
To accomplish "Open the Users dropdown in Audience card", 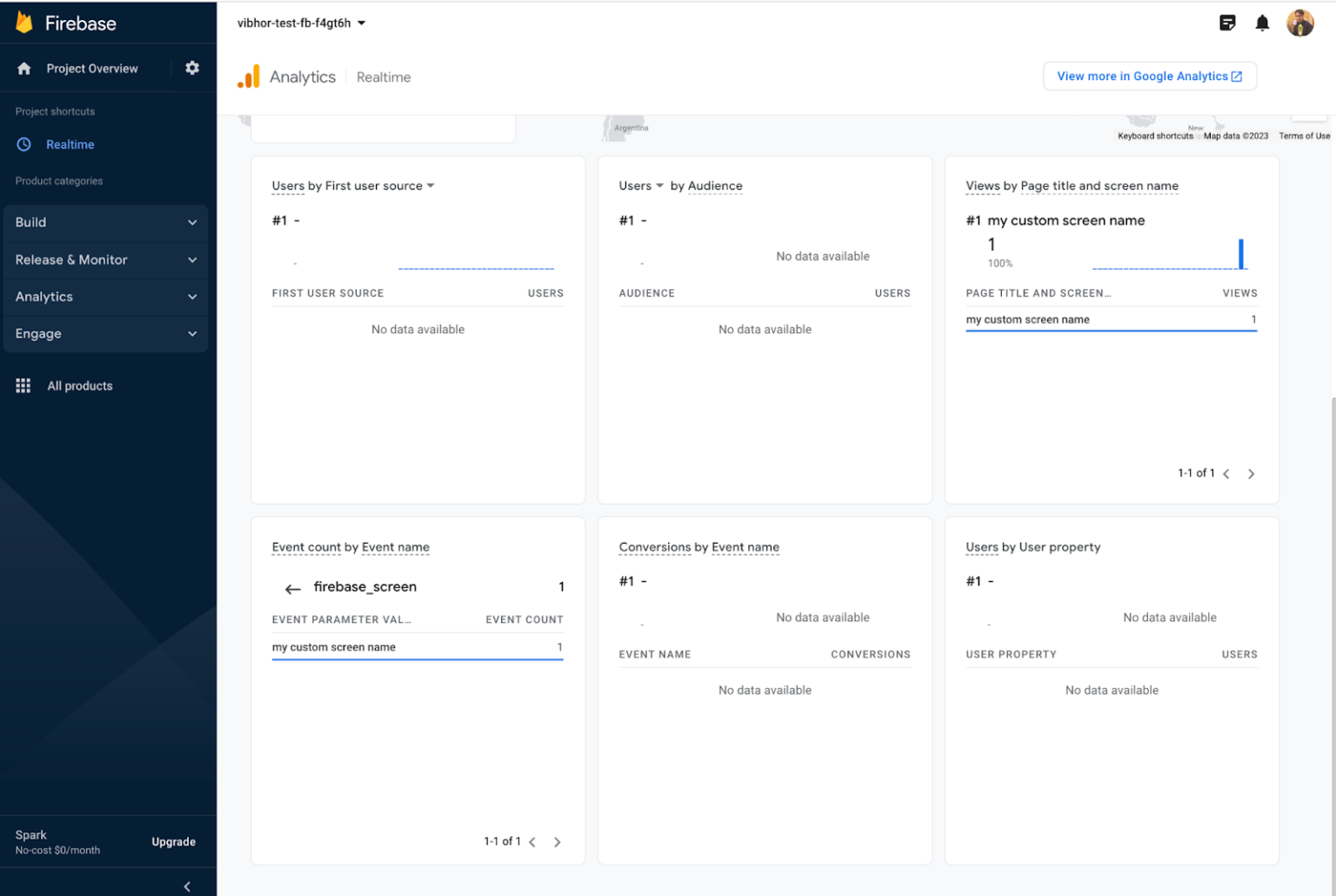I will click(x=640, y=185).
